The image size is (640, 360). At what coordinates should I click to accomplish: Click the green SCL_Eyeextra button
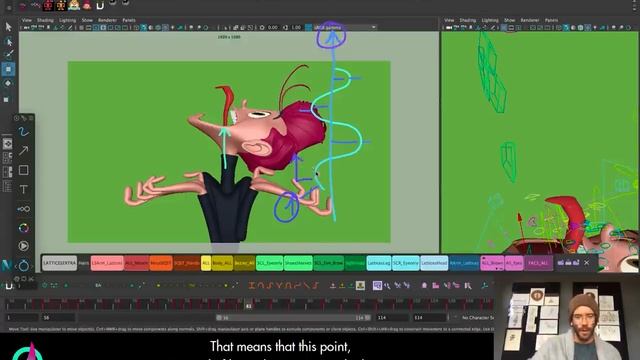click(x=269, y=263)
